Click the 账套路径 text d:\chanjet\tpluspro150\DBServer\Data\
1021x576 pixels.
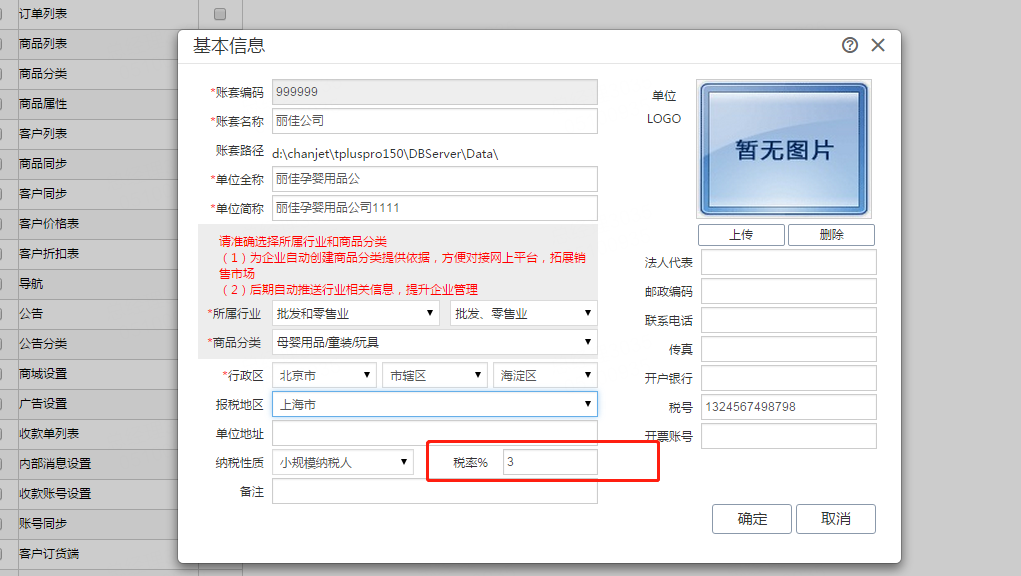click(385, 154)
